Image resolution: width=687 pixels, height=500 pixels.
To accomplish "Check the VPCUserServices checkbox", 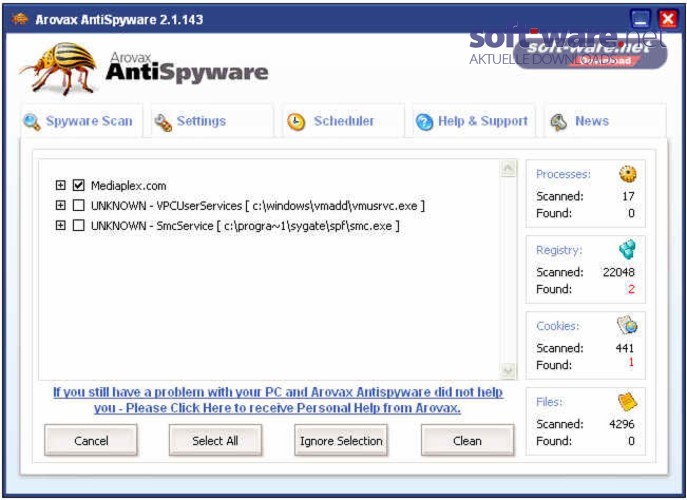I will coord(78,205).
